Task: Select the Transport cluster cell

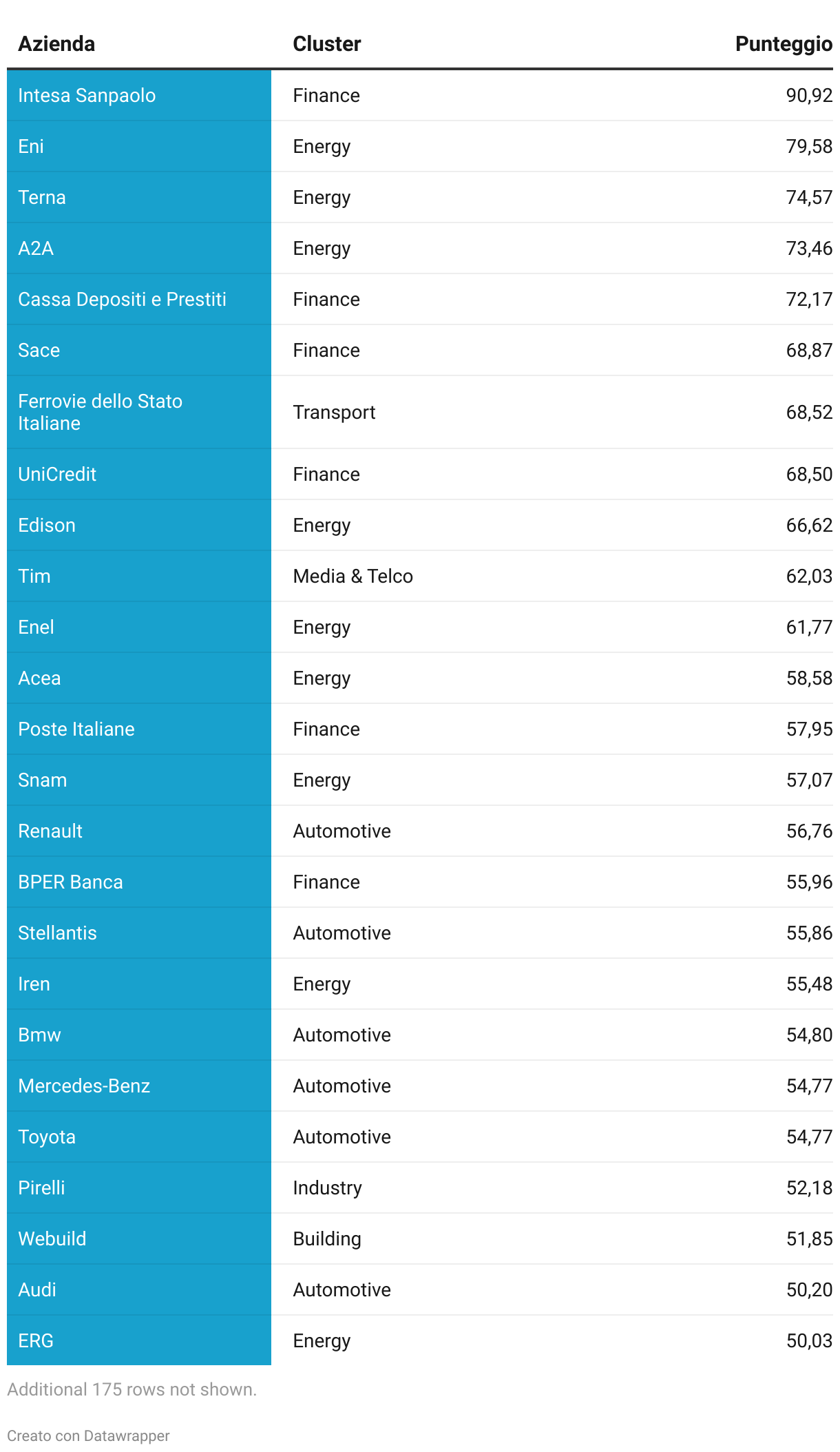Action: 334,413
